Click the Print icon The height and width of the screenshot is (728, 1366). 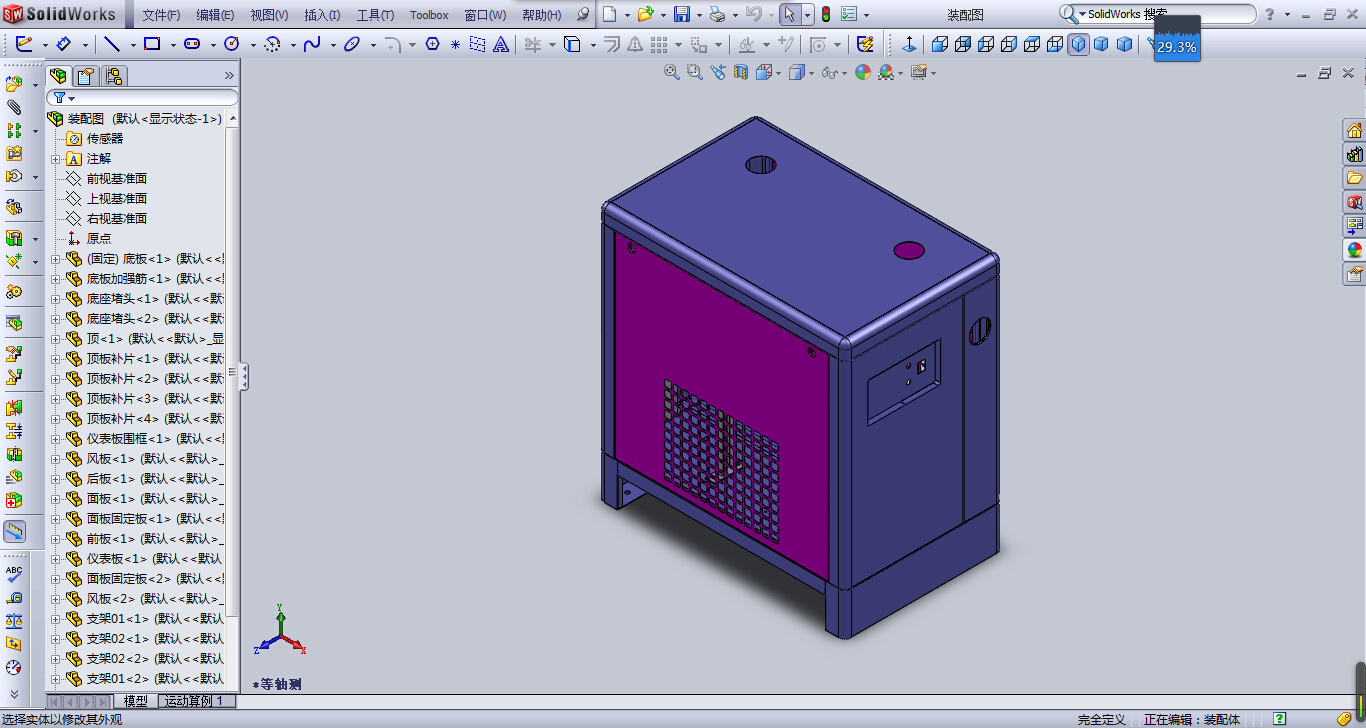tap(717, 14)
